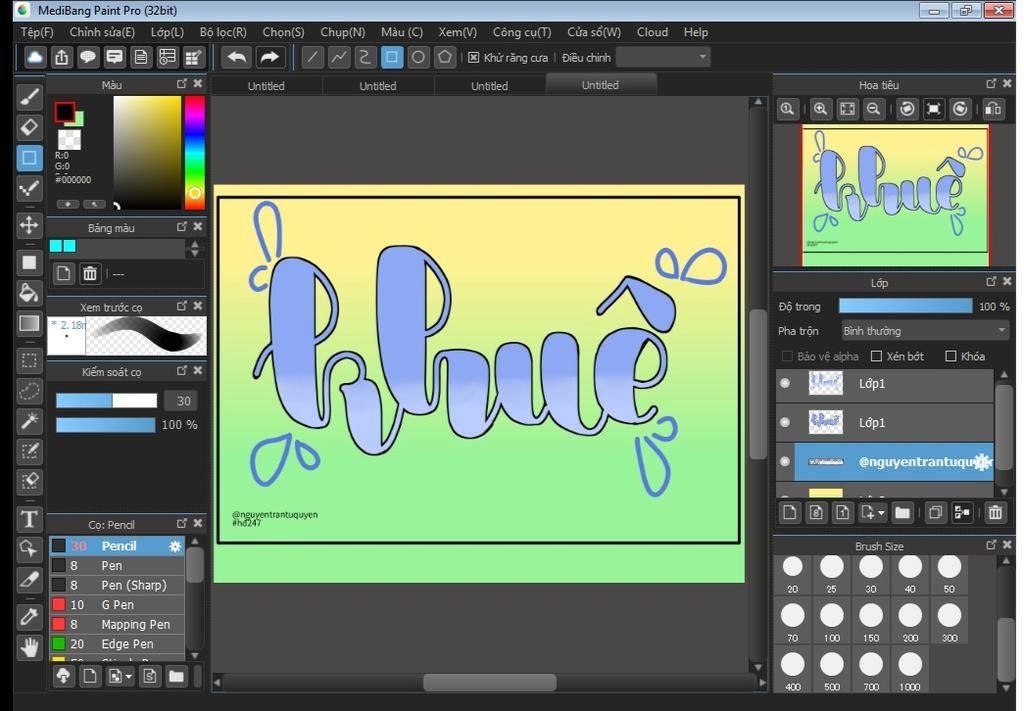Select the Move tool
Image resolution: width=1024 pixels, height=711 pixels.
(29, 225)
